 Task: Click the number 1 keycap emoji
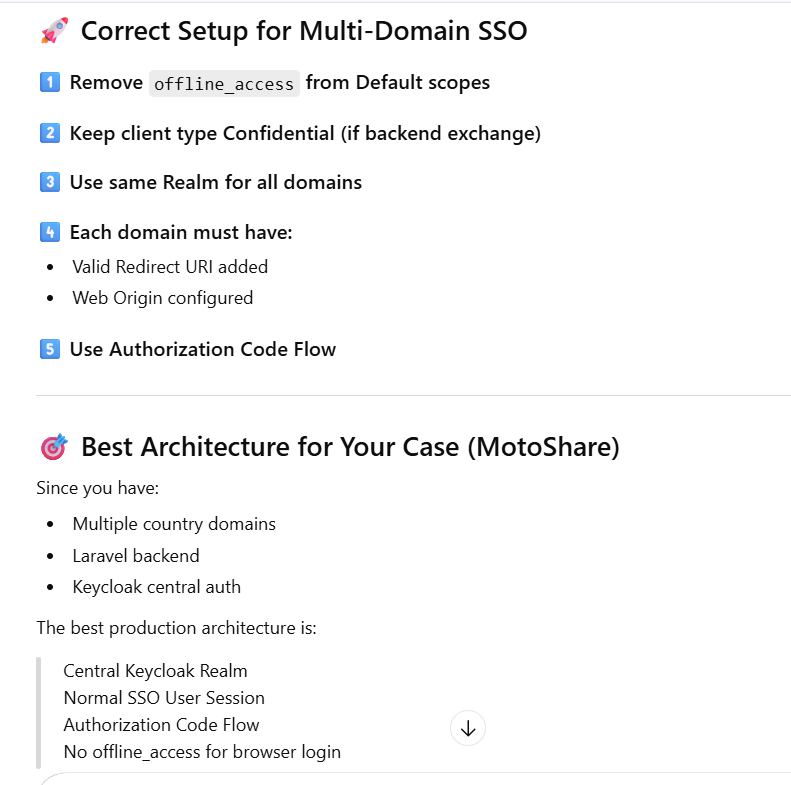[x=49, y=83]
